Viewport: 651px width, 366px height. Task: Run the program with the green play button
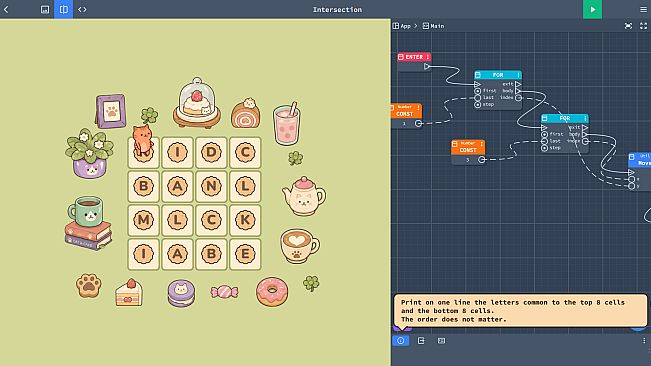pyautogui.click(x=592, y=9)
